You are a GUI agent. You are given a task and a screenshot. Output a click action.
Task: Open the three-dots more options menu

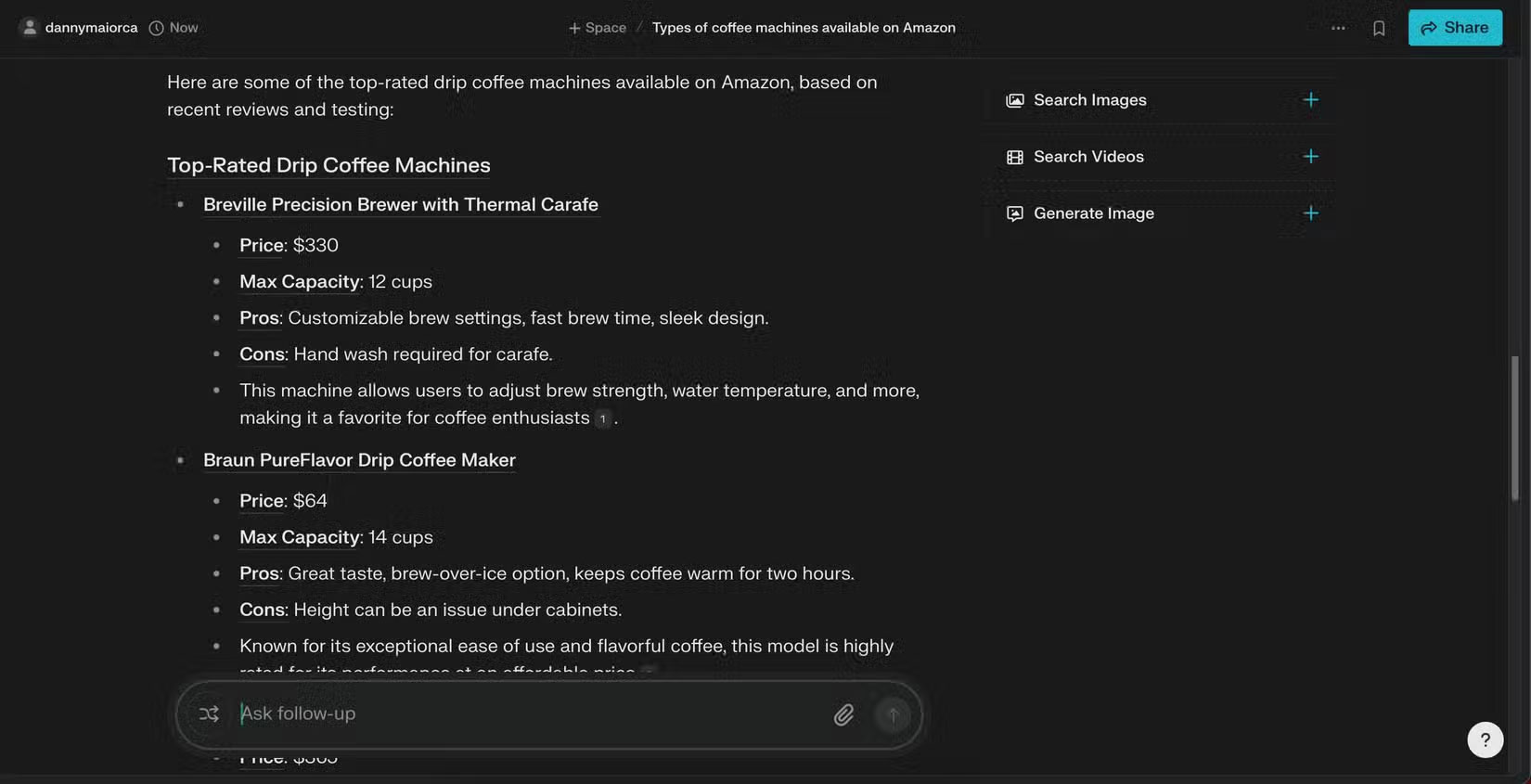[1338, 28]
